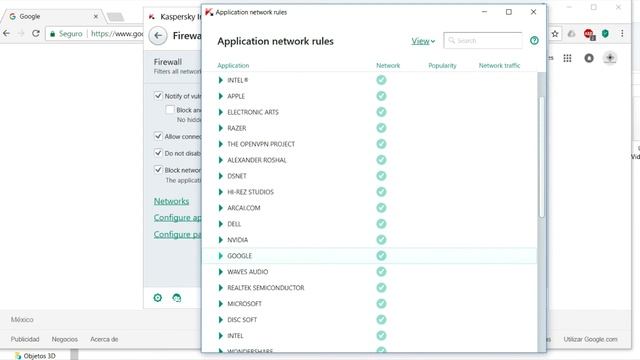640x360 pixels.
Task: Click the network status icon for MICROSOFT
Action: coord(381,303)
